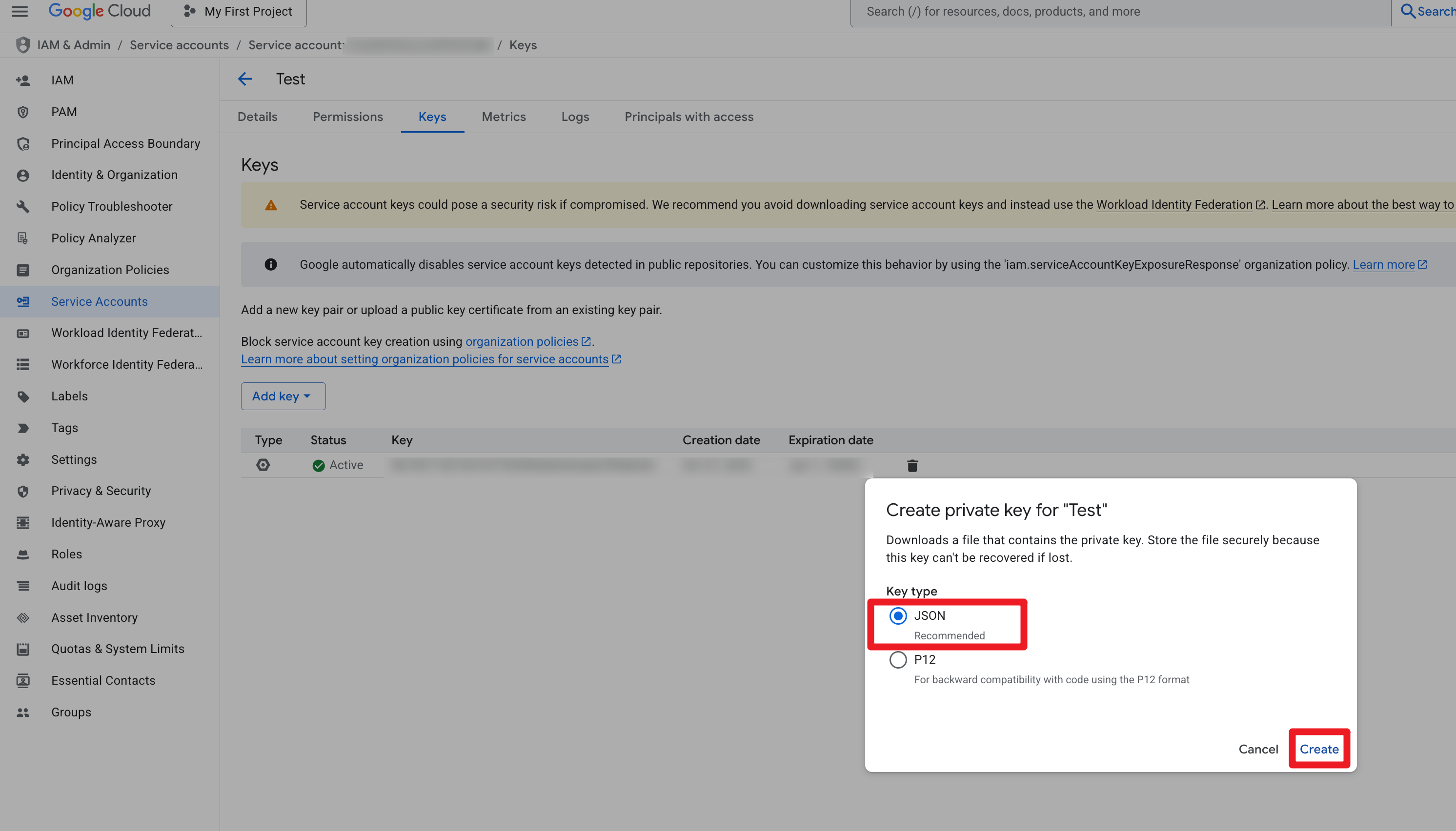This screenshot has height=831, width=1456.
Task: Select the P12 key type radio button
Action: tap(898, 660)
